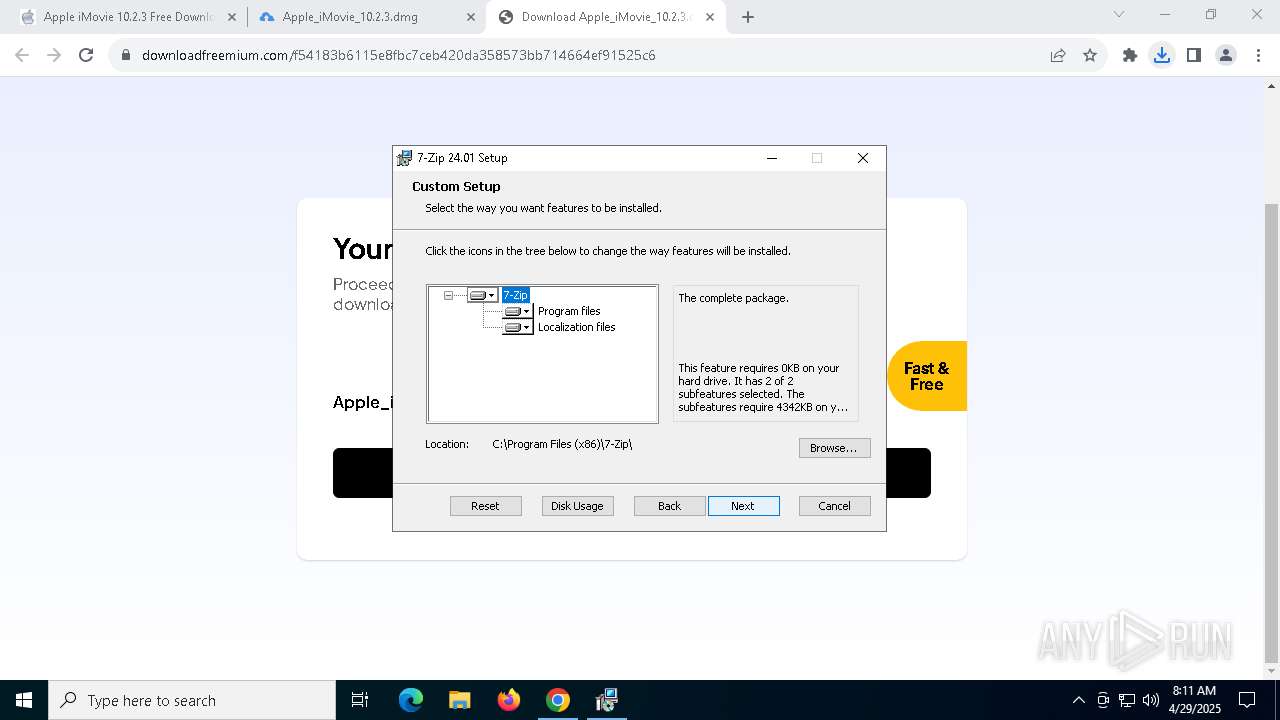Screen dimensions: 1280x720
Task: Click the install location path text
Action: [x=562, y=444]
